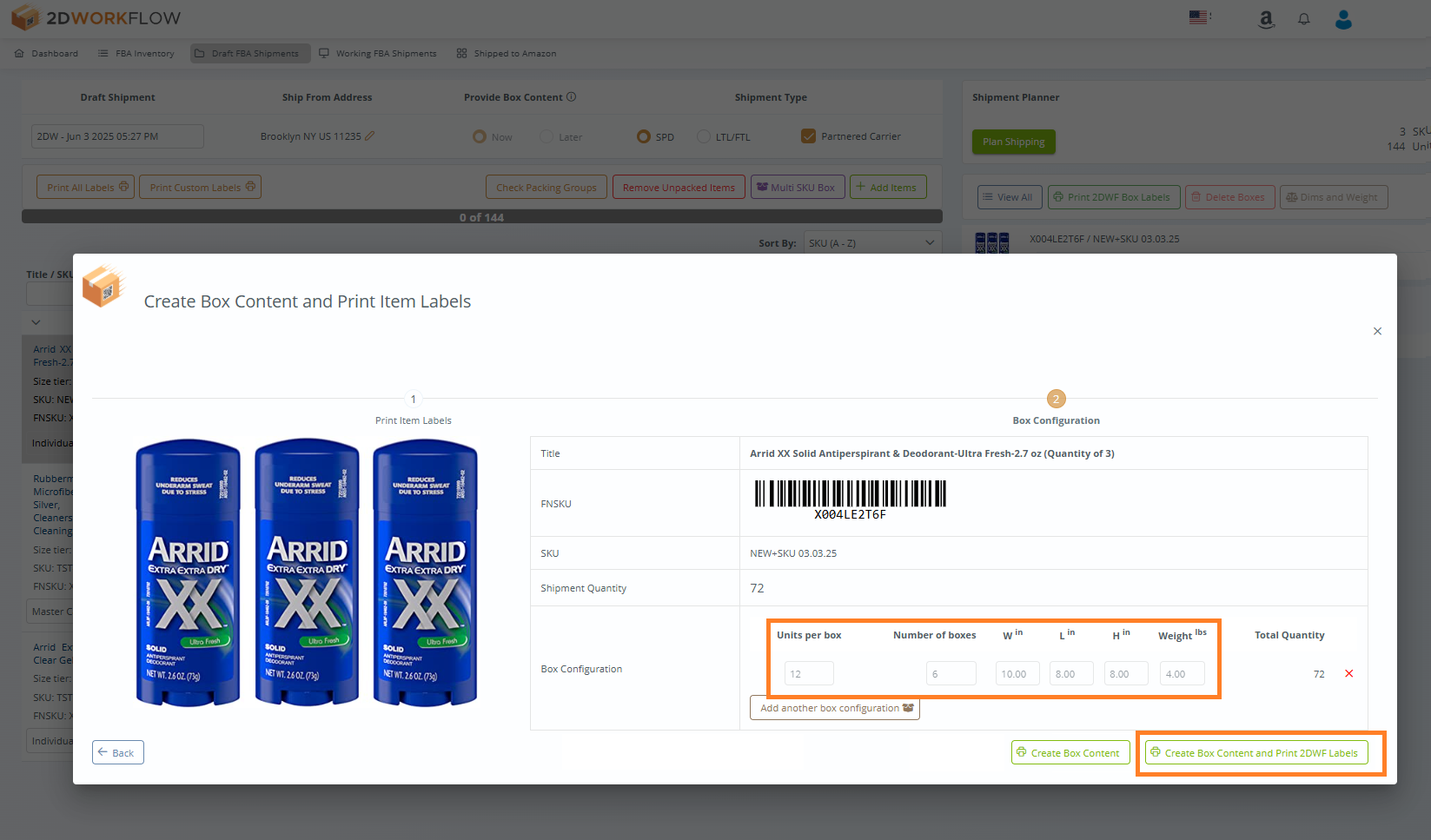This screenshot has width=1431, height=840.
Task: Select the LTL/FTL shipment type
Action: coord(703,137)
